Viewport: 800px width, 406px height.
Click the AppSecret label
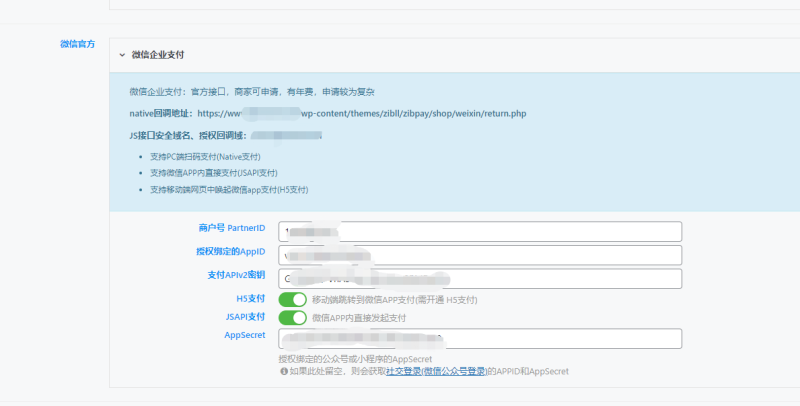pos(245,335)
